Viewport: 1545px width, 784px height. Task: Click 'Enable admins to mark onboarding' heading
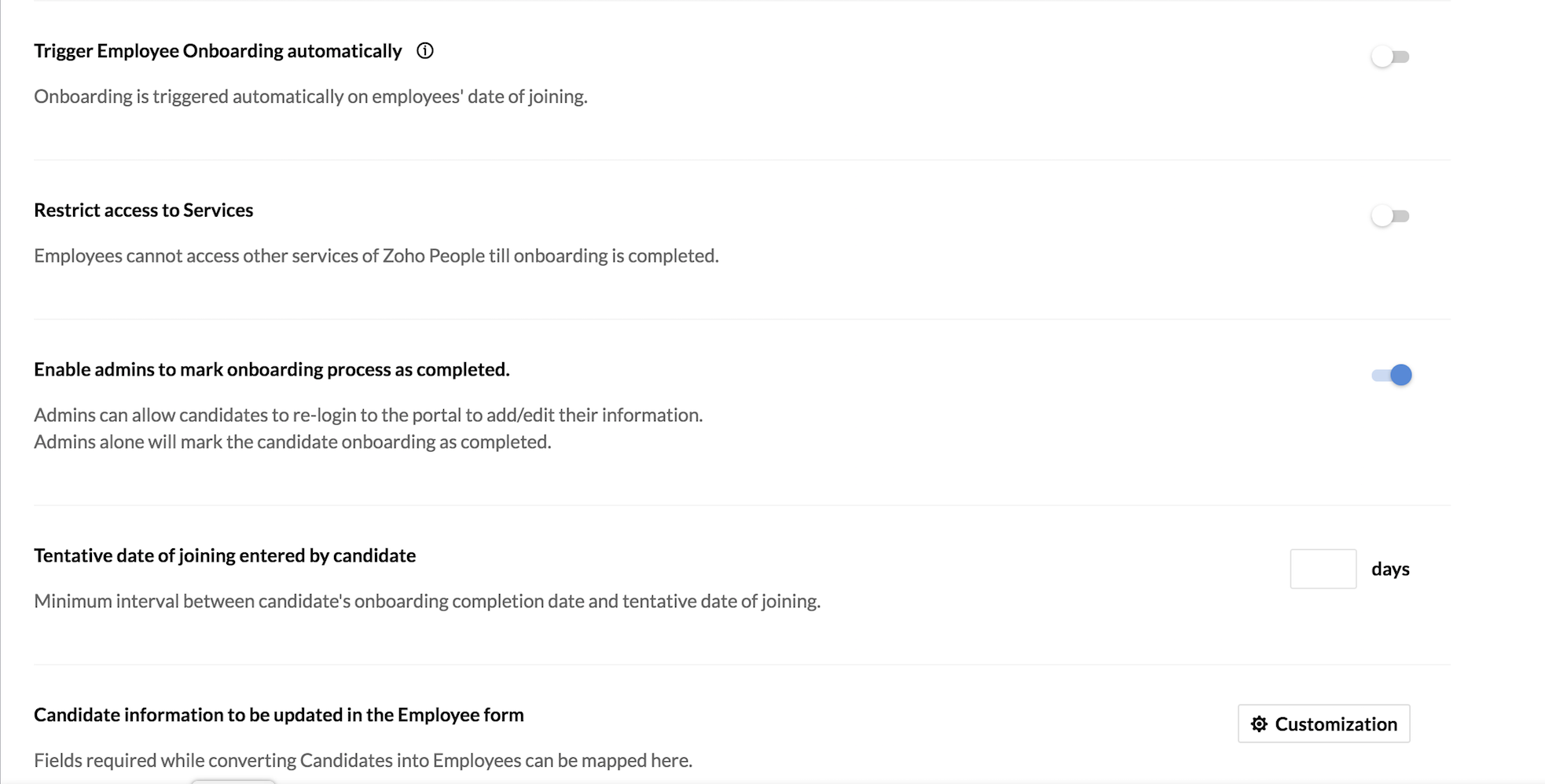pos(272,369)
